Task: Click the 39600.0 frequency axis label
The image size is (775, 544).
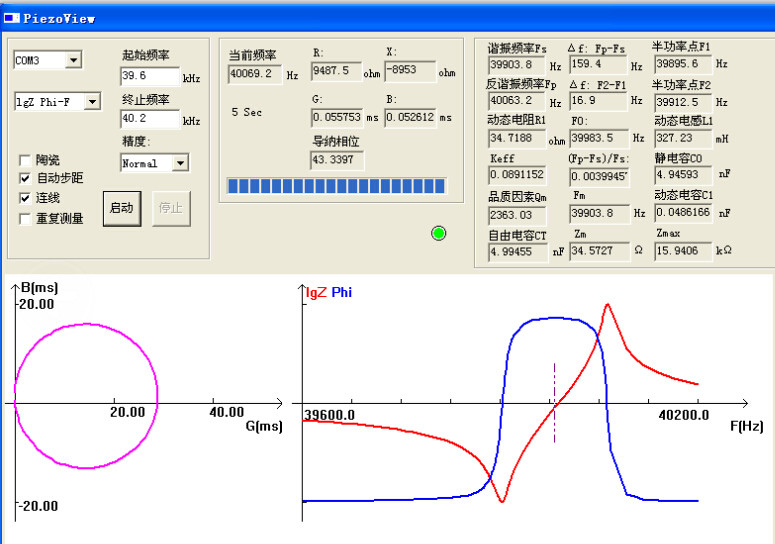Action: pos(329,415)
